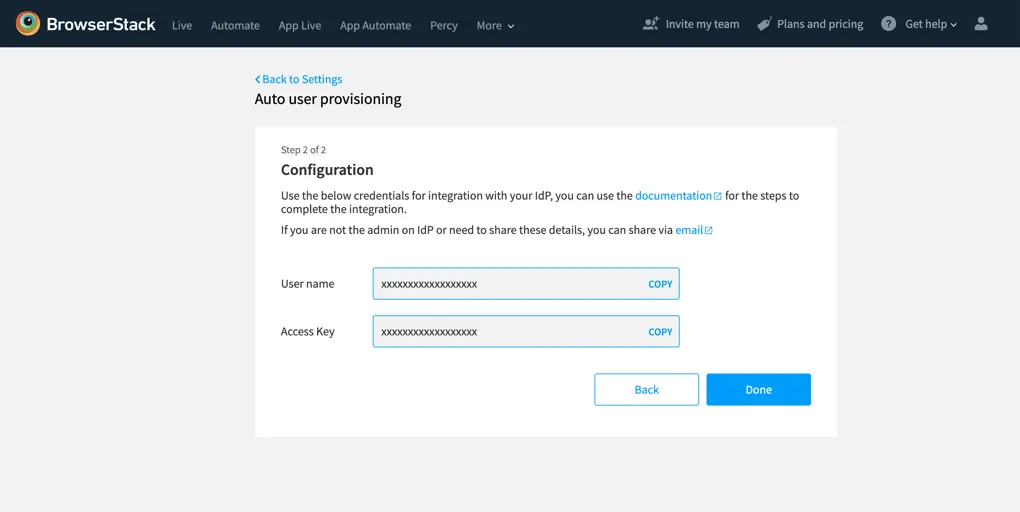Click the Plans and pricing tag icon
The height and width of the screenshot is (512, 1020).
(x=764, y=24)
